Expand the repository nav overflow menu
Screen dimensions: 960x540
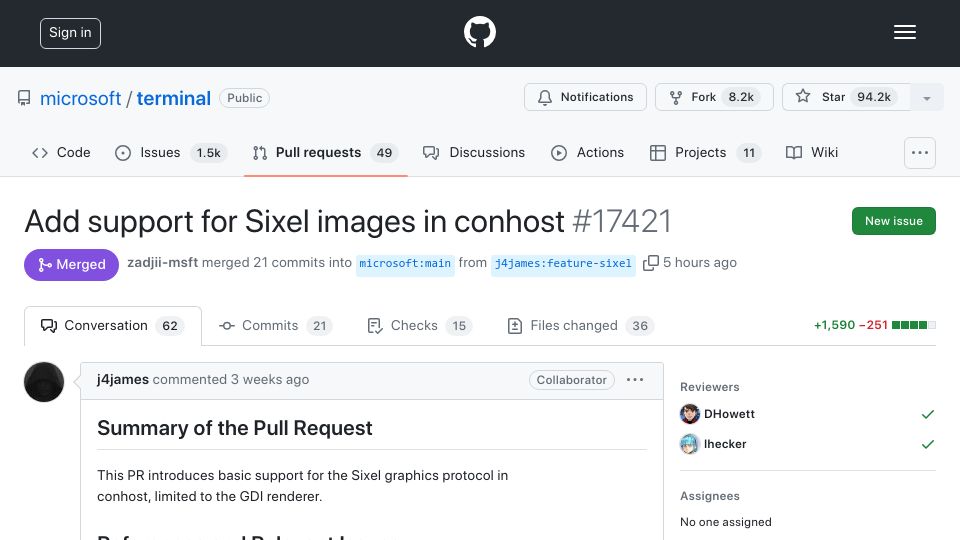click(920, 153)
